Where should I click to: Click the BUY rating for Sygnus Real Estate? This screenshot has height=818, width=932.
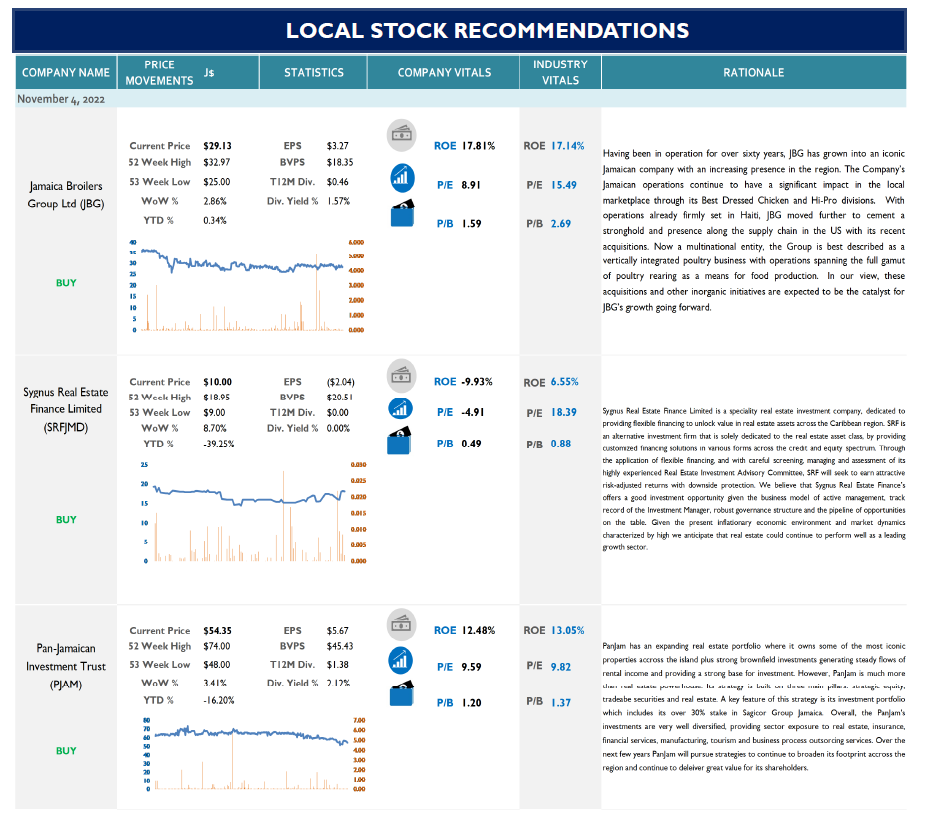pos(66,520)
